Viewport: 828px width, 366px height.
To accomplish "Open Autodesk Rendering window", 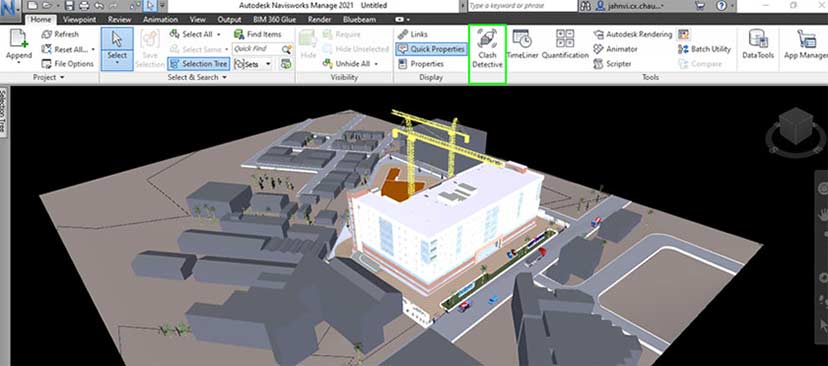I will pyautogui.click(x=633, y=34).
